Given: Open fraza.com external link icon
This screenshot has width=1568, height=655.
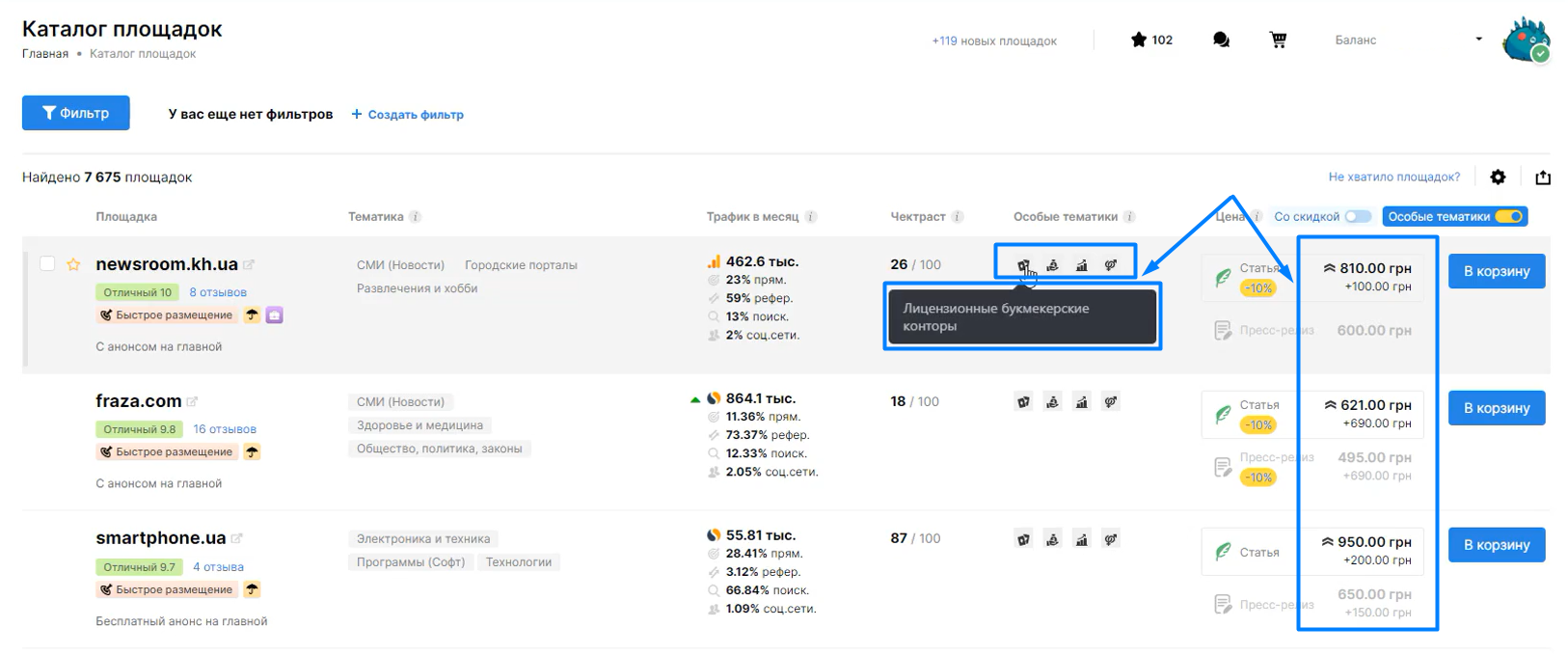Looking at the screenshot, I should [192, 401].
